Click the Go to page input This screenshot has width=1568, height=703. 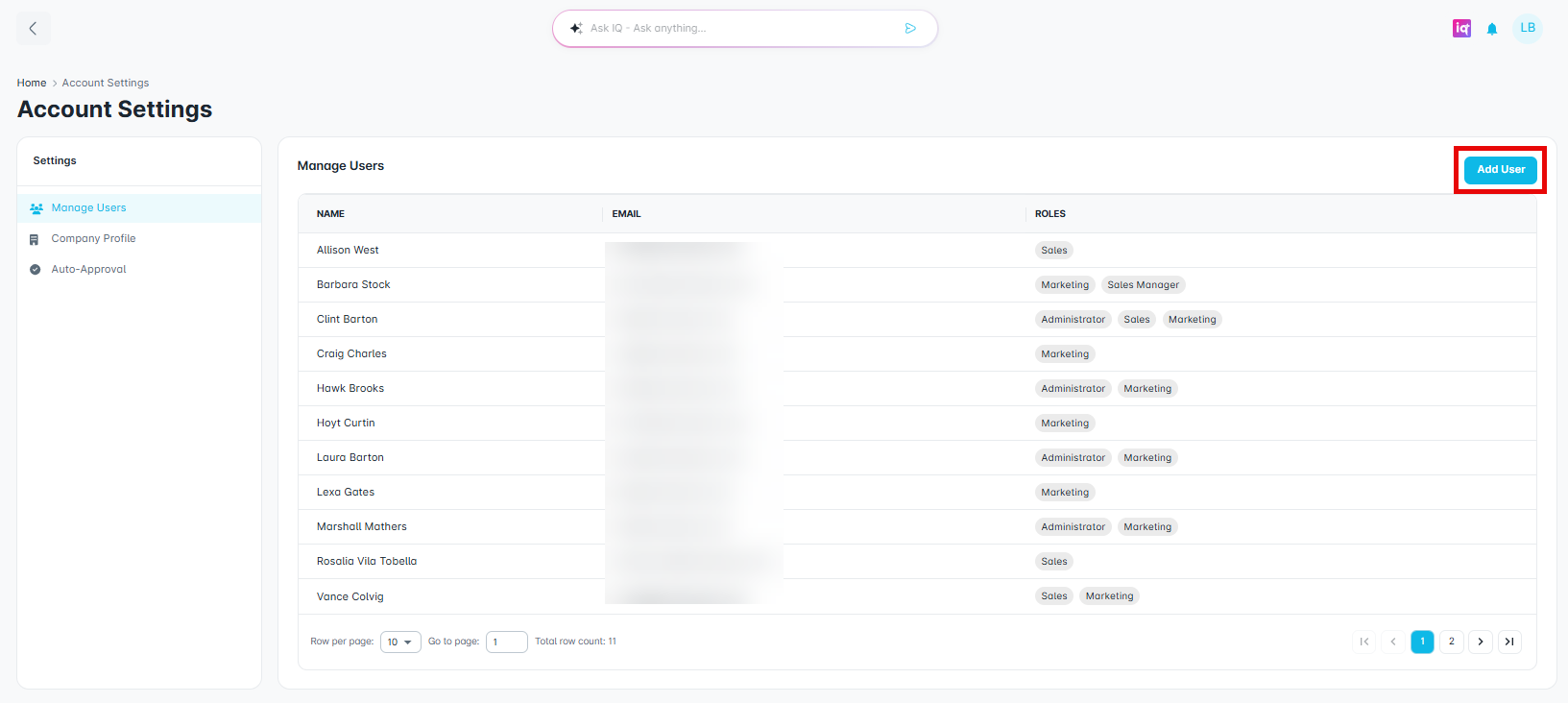(506, 642)
